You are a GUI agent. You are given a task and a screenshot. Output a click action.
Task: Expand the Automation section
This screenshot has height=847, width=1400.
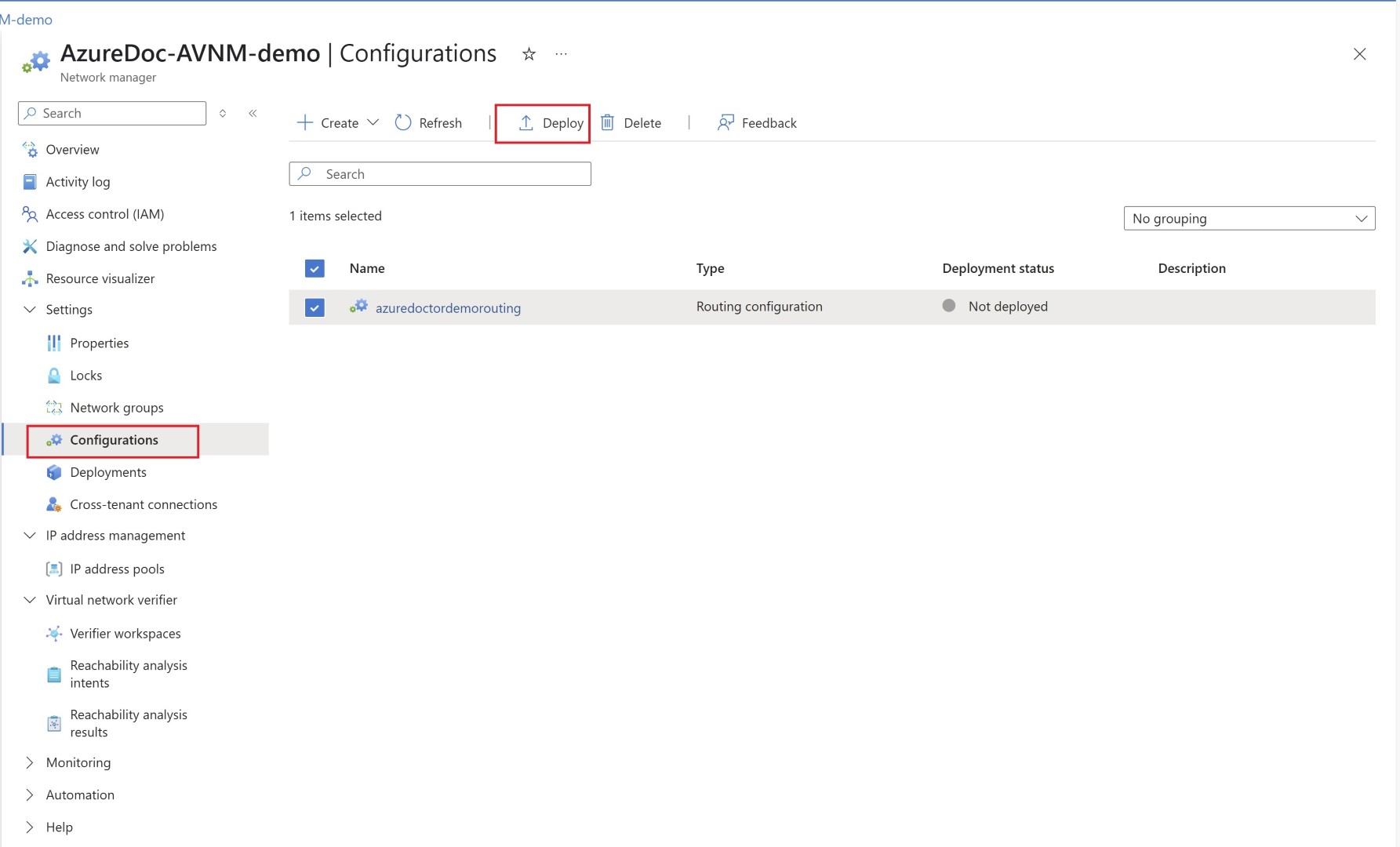(30, 794)
